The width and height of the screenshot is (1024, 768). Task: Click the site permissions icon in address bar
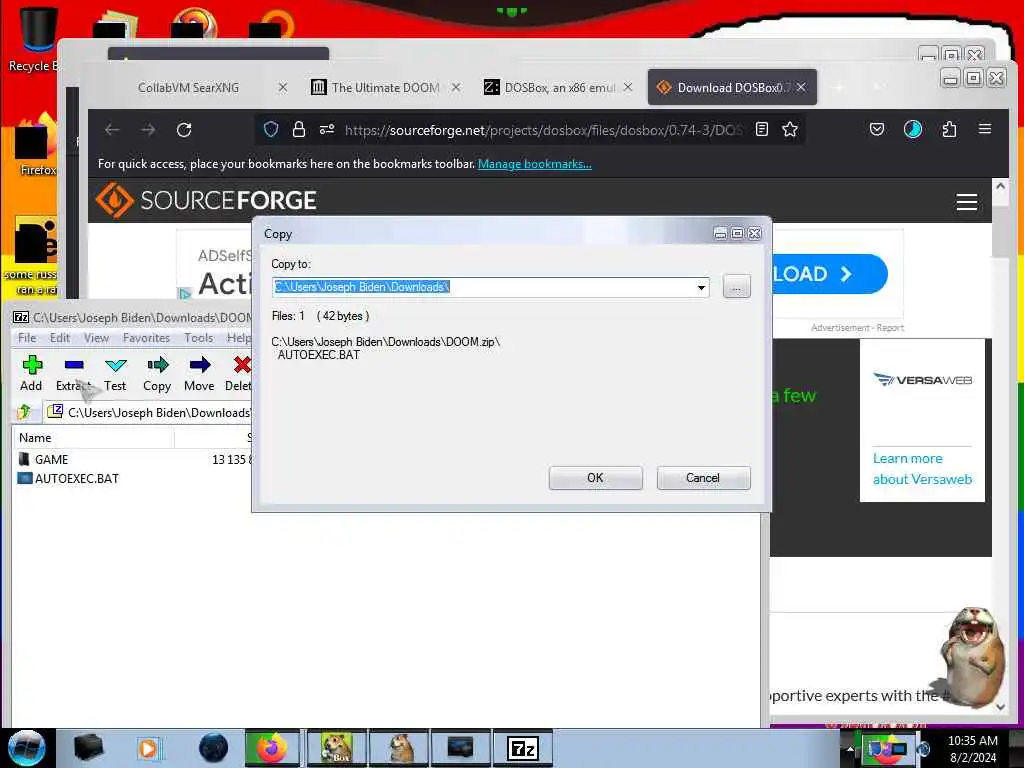327,129
